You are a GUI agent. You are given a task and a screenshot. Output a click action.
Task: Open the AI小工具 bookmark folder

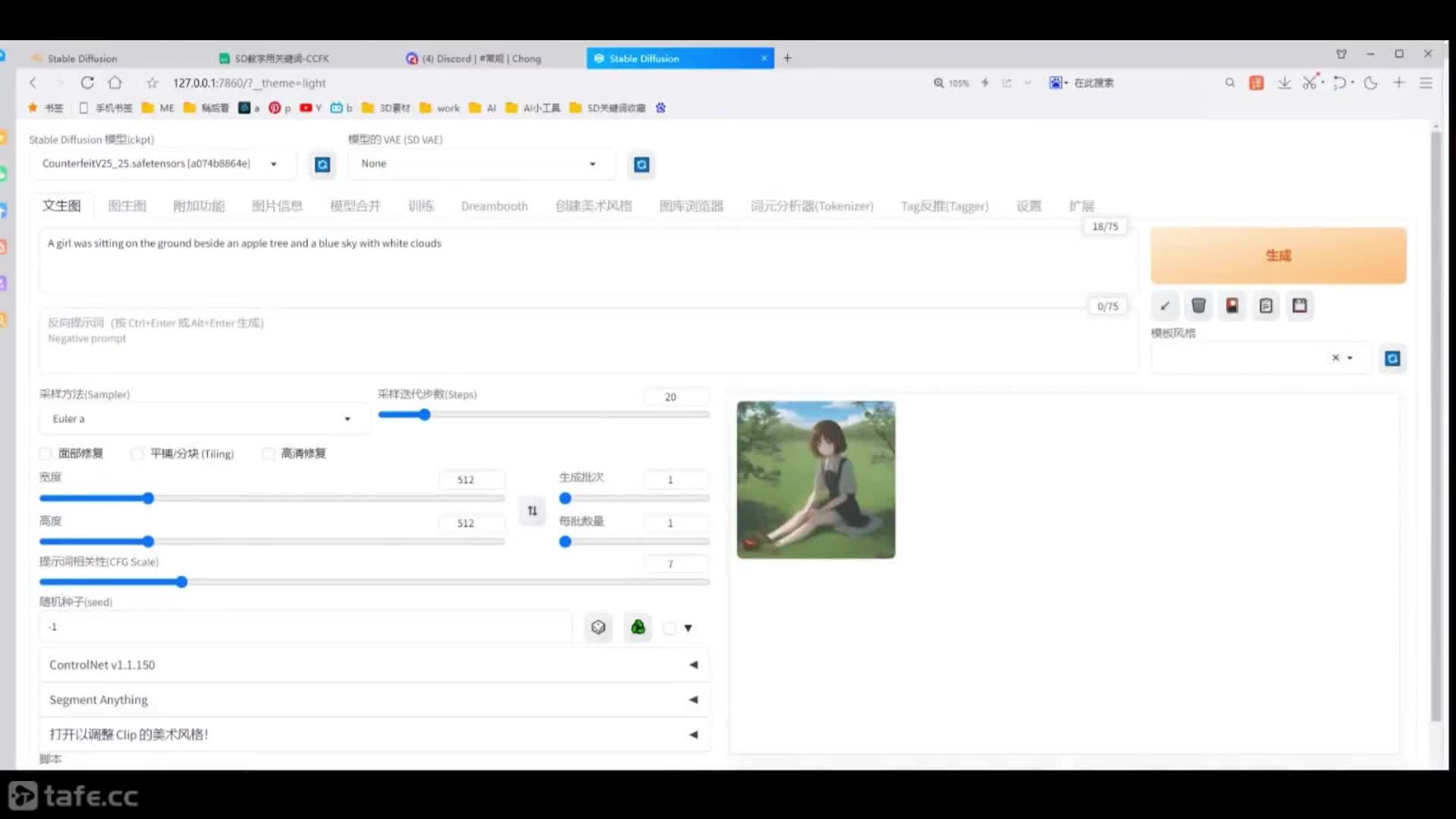533,108
